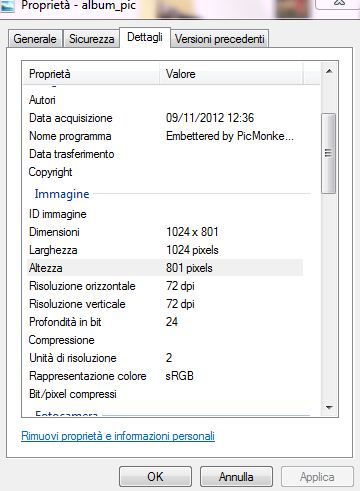This screenshot has height=491, width=360.
Task: Click the Applica button
Action: [317, 477]
